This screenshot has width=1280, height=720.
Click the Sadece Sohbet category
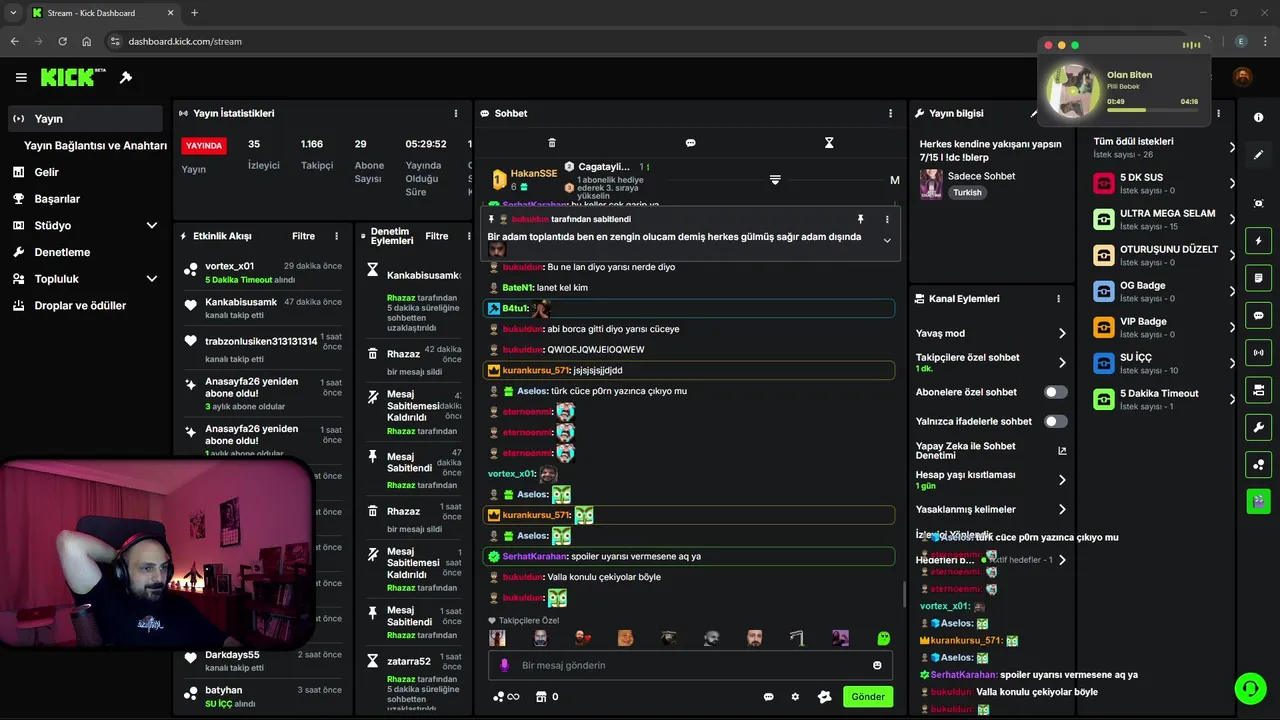point(981,176)
